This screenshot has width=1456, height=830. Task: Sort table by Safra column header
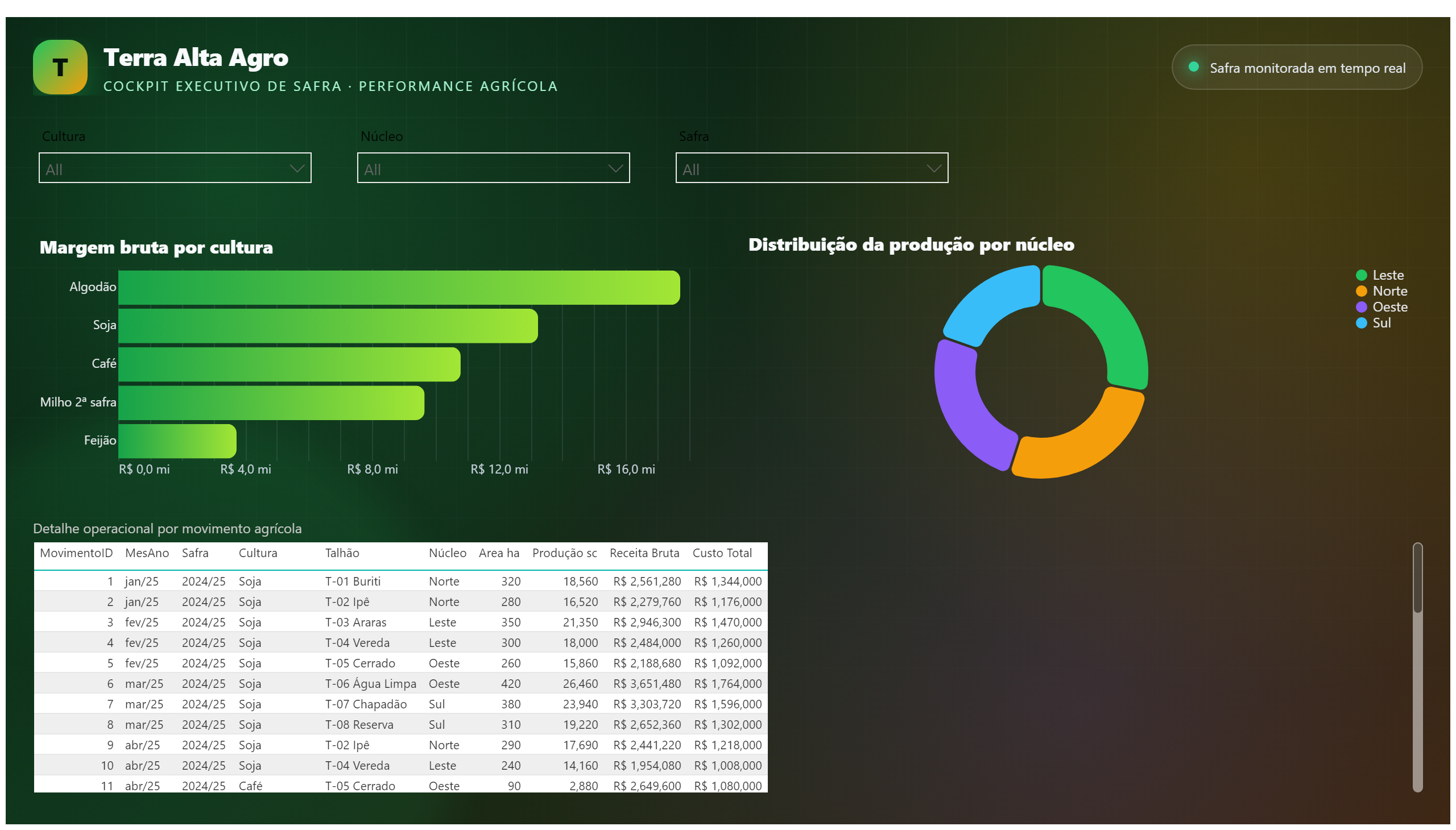(195, 554)
